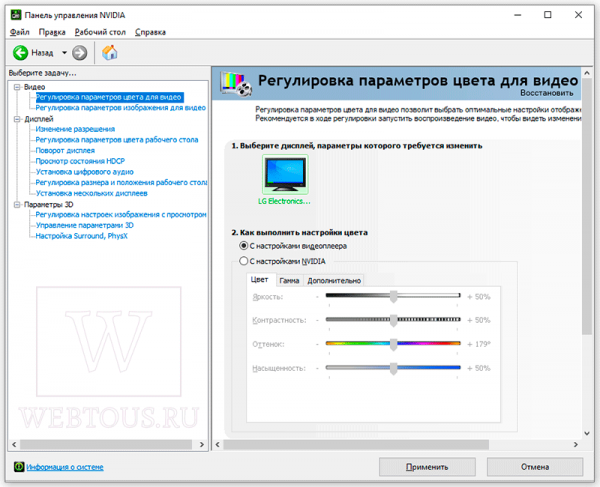Close the NVIDIA control panel window
600x487 pixels.
[578, 15]
